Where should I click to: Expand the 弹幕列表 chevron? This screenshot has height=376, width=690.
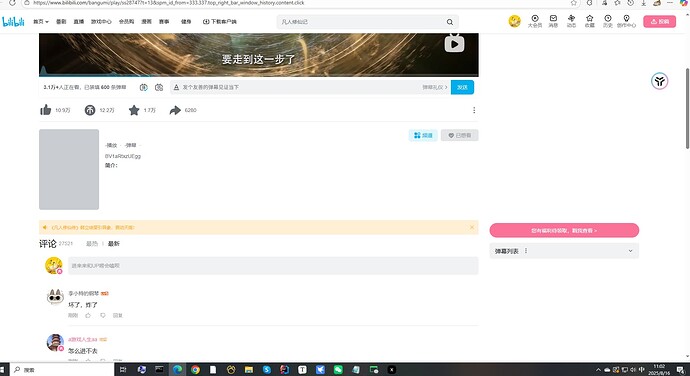click(630, 251)
